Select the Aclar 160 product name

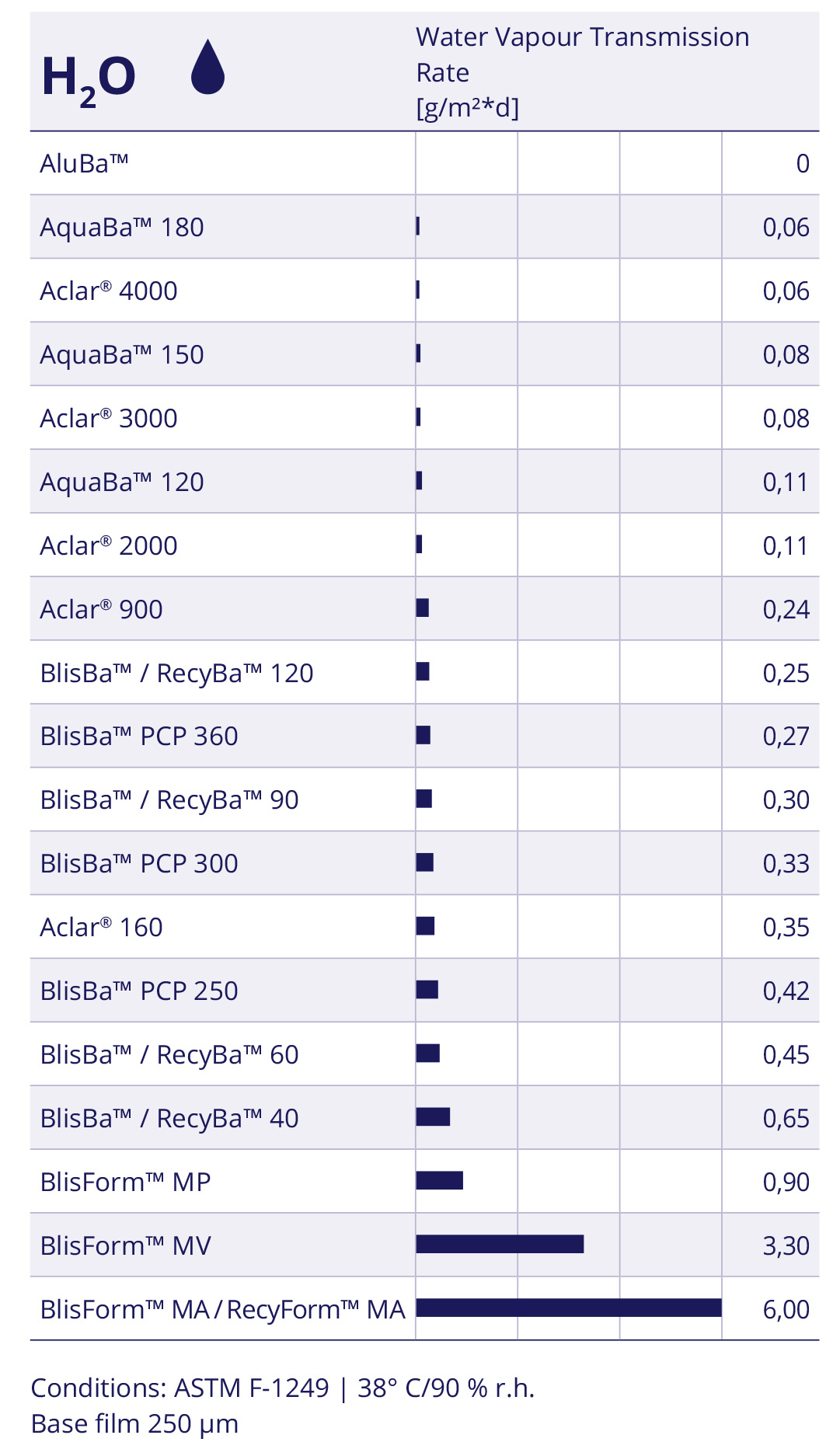(101, 928)
